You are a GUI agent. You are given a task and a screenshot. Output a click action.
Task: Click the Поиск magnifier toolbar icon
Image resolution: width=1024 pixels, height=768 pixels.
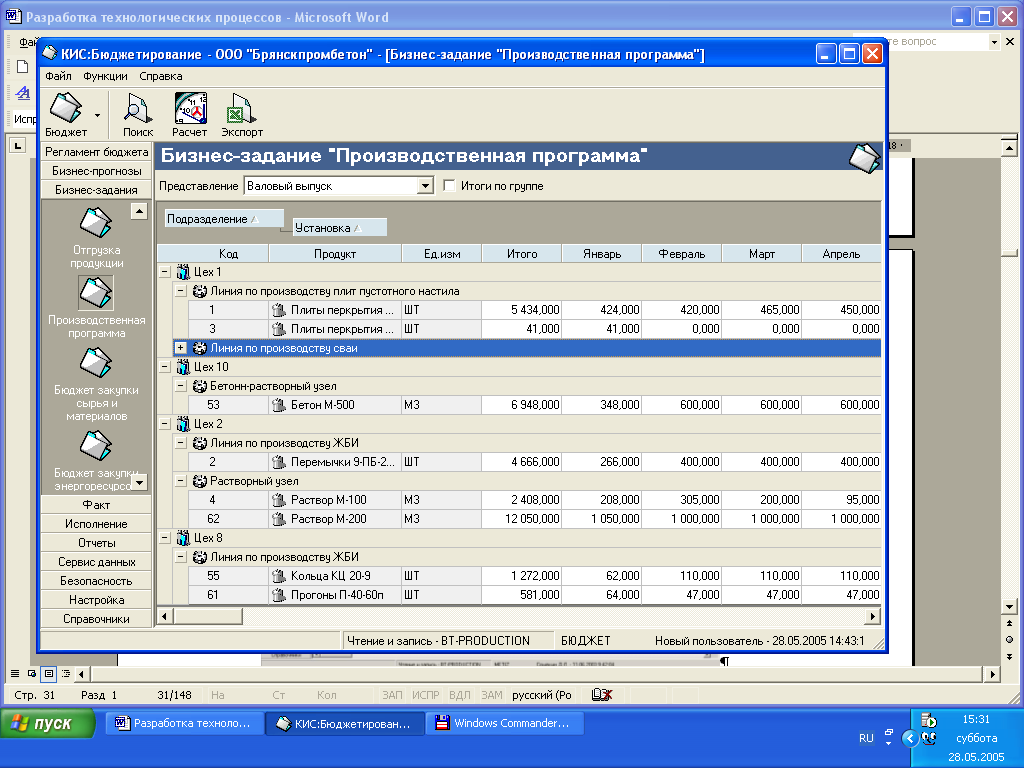pos(138,108)
